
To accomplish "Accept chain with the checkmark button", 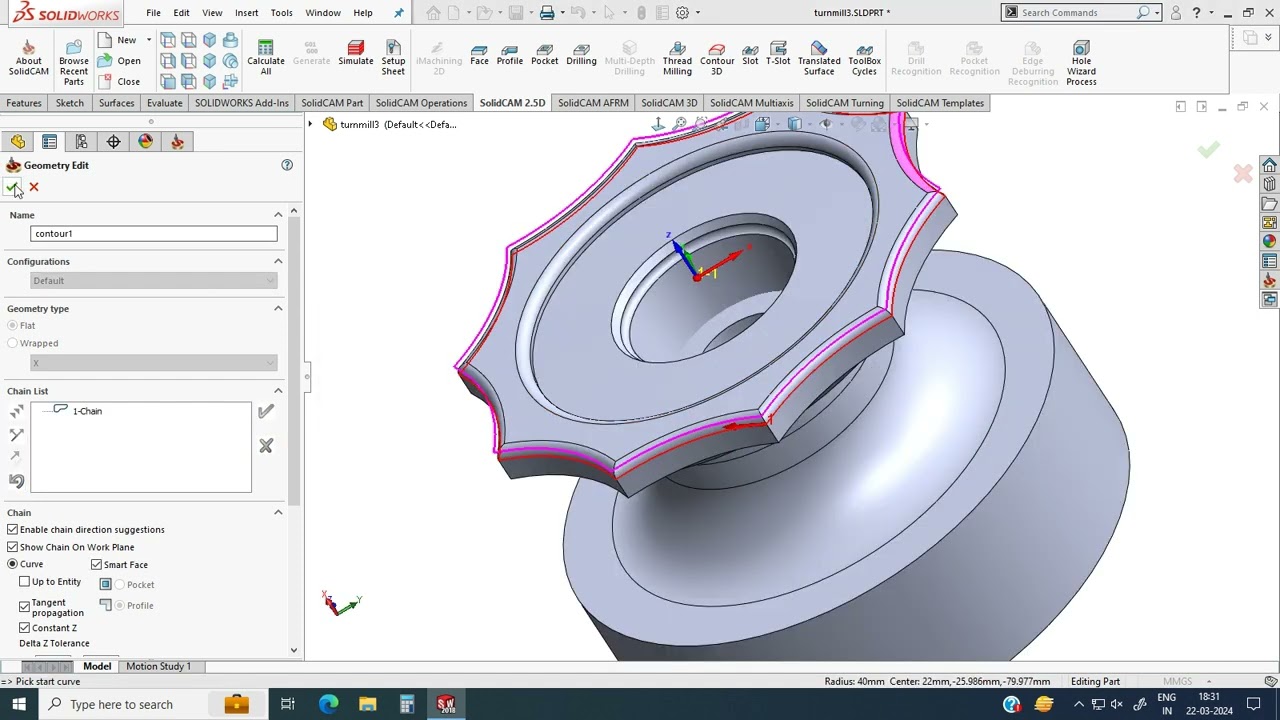I will point(265,411).
